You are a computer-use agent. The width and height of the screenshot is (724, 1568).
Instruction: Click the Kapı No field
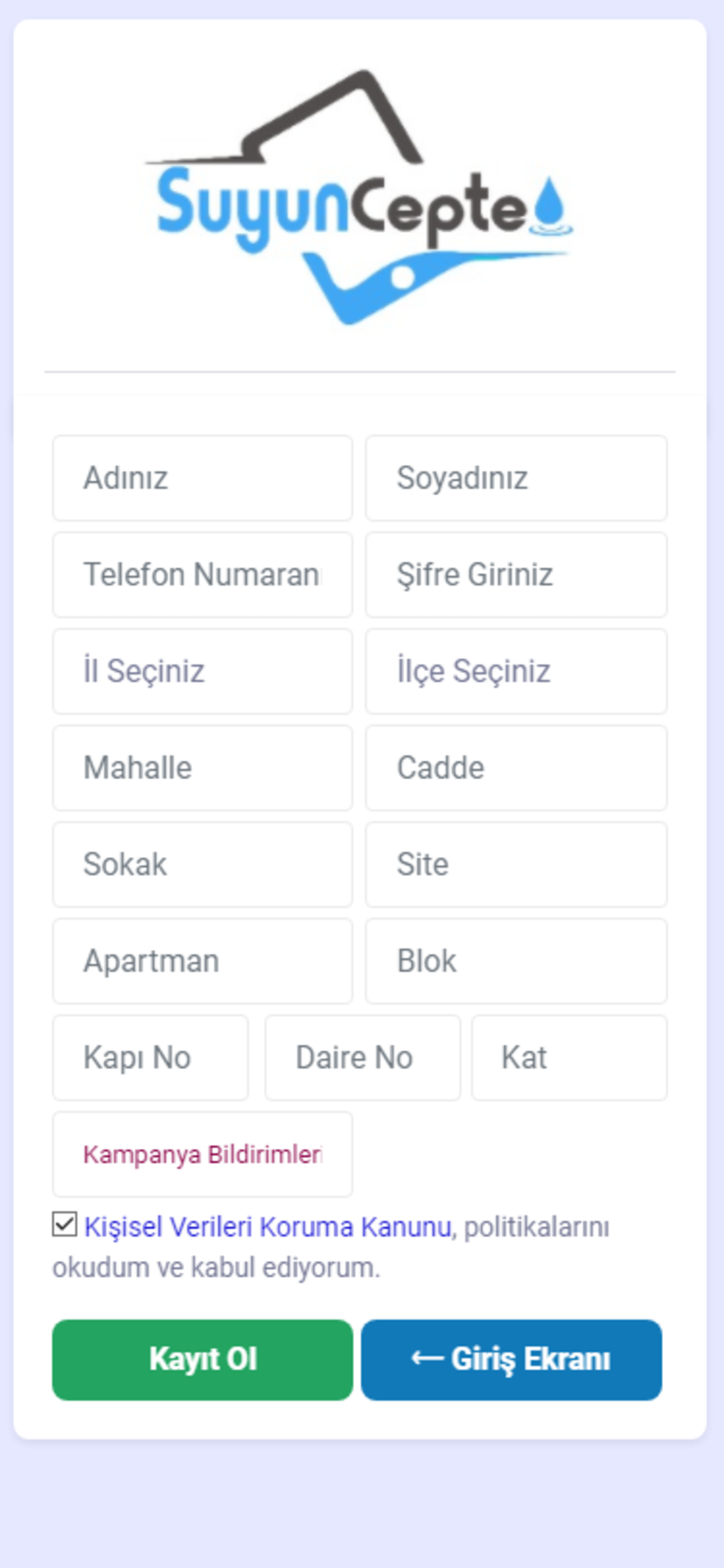tap(150, 1058)
